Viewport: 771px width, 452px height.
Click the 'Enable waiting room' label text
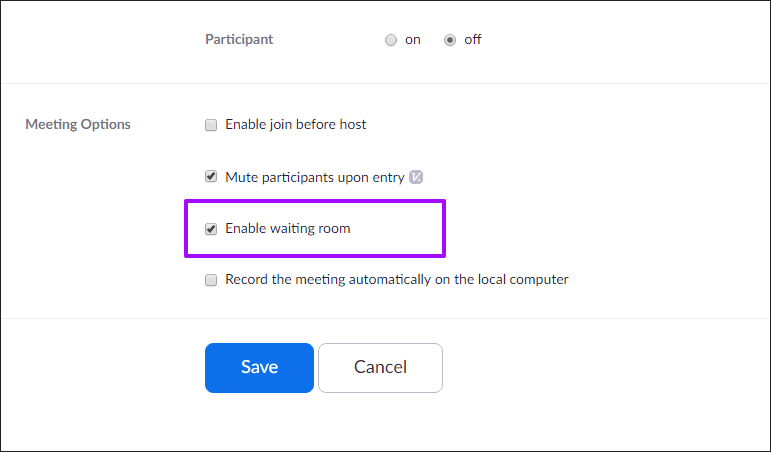point(287,229)
